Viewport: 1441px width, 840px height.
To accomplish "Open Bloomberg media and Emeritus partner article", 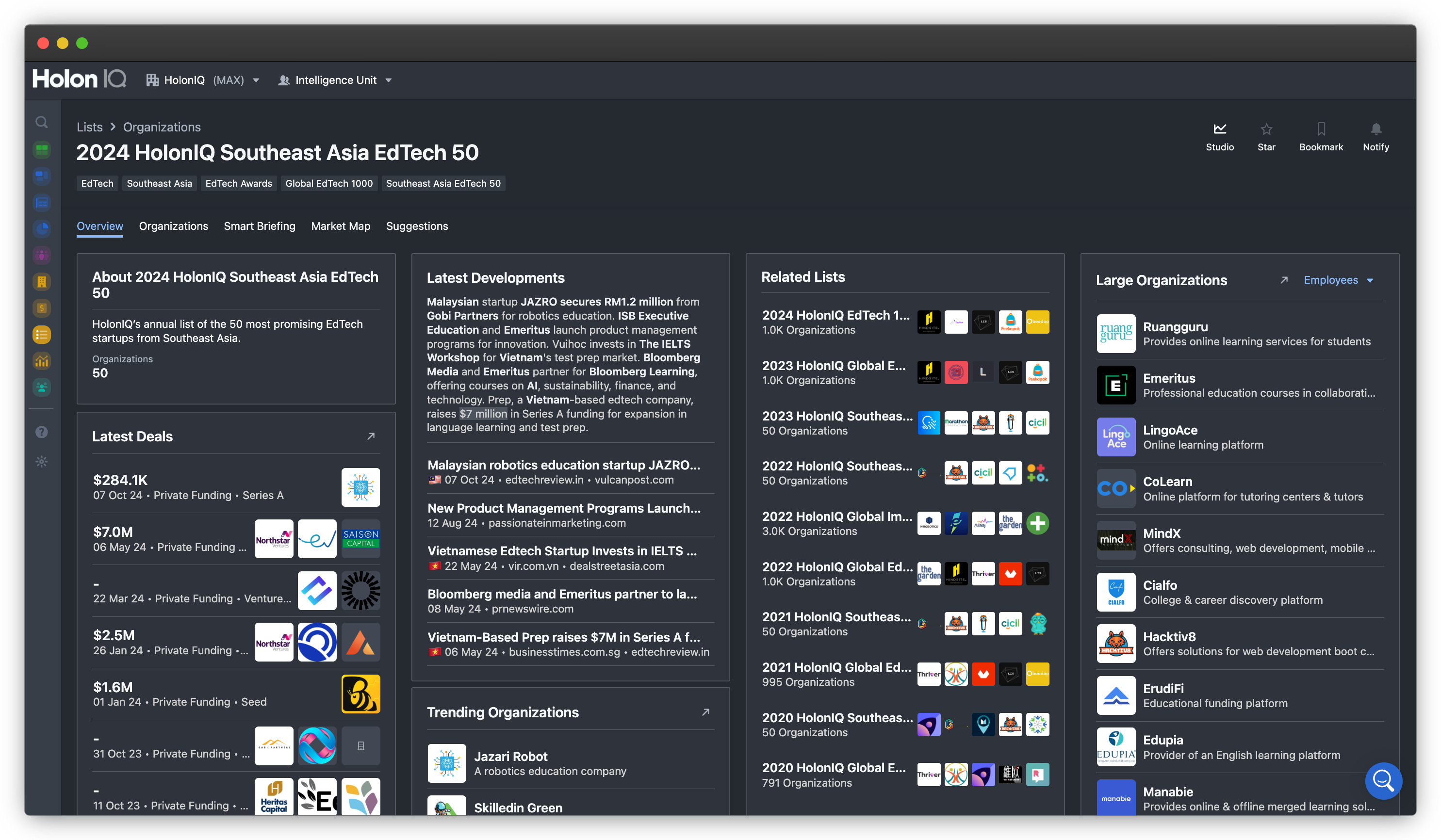I will point(570,601).
